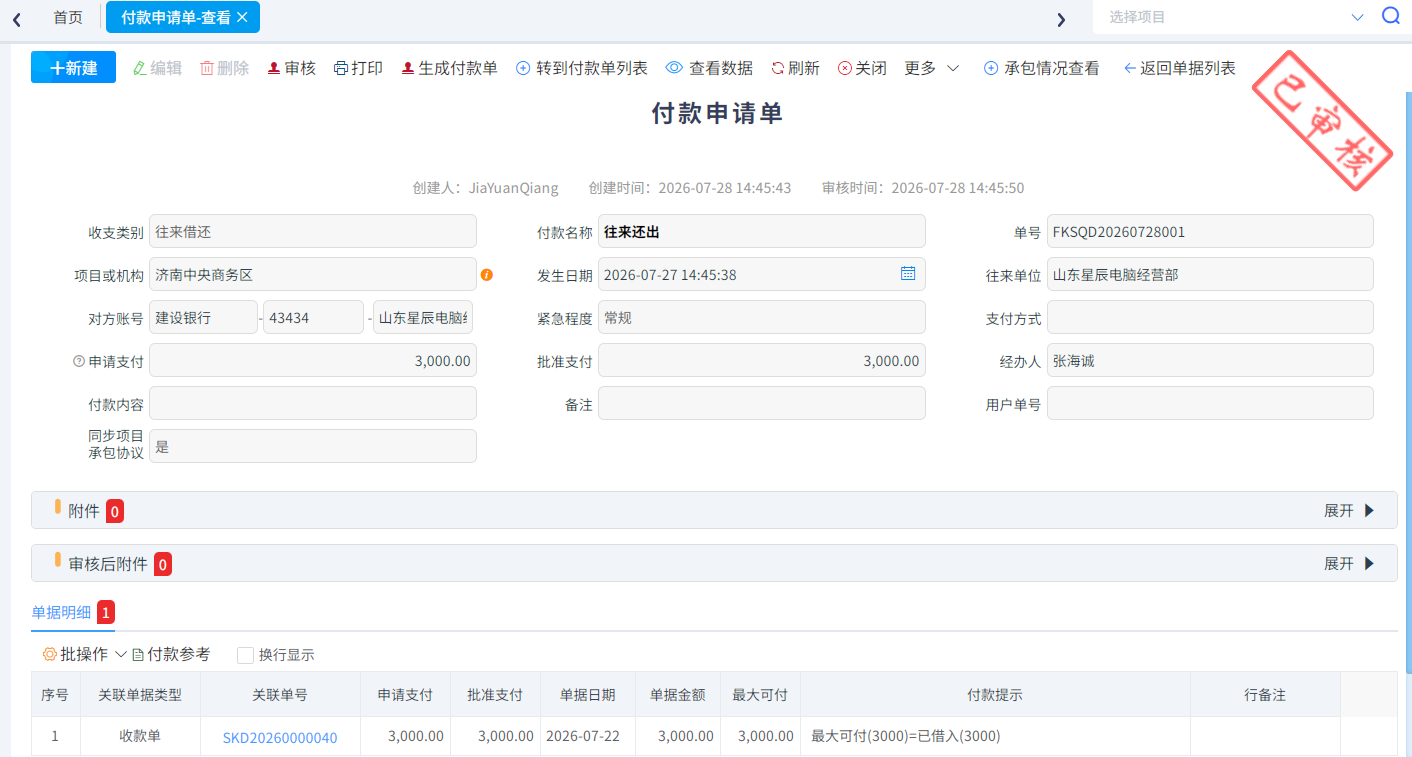Open 转到付款单列表
This screenshot has height=757, width=1412.
pyautogui.click(x=582, y=68)
